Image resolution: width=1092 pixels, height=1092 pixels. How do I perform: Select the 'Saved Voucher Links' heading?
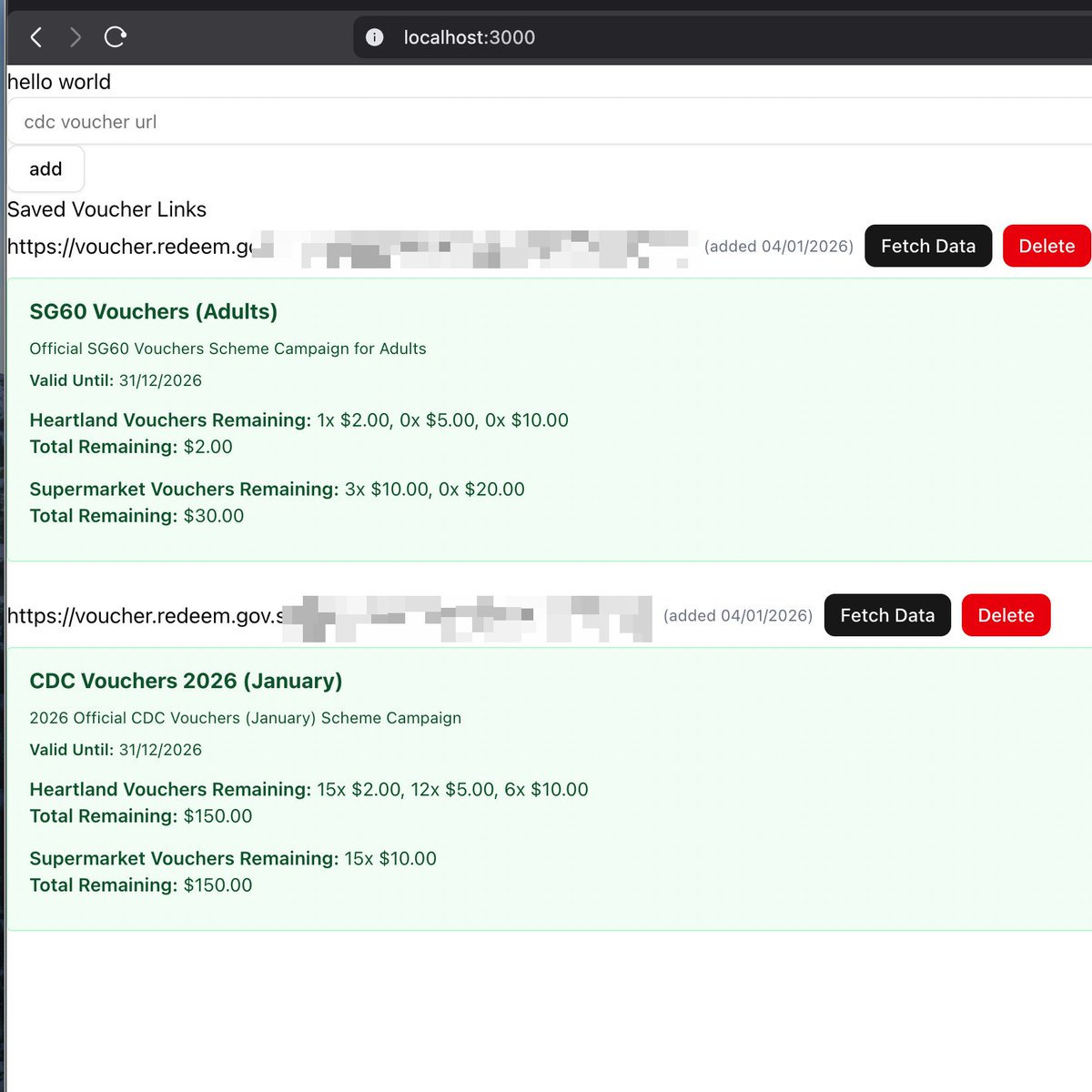(106, 209)
